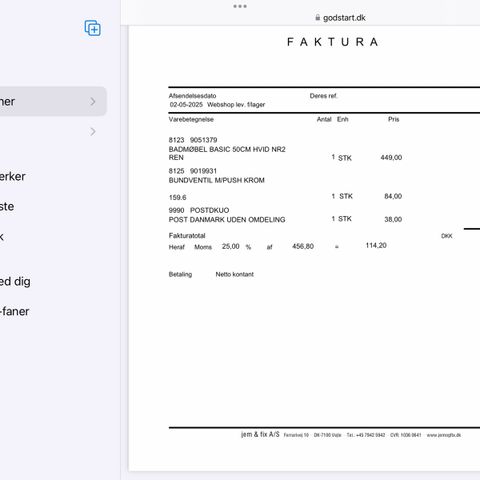
Task: Click the DKK currency label
Action: click(447, 236)
